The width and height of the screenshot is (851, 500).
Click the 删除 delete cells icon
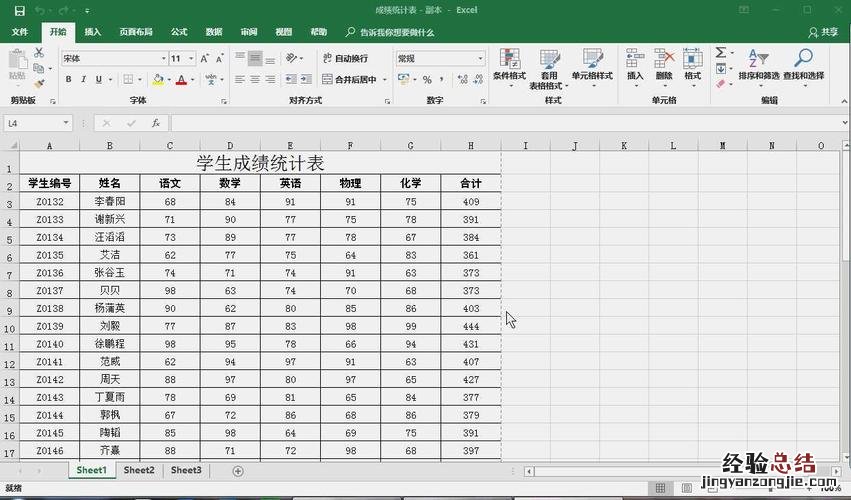point(664,66)
